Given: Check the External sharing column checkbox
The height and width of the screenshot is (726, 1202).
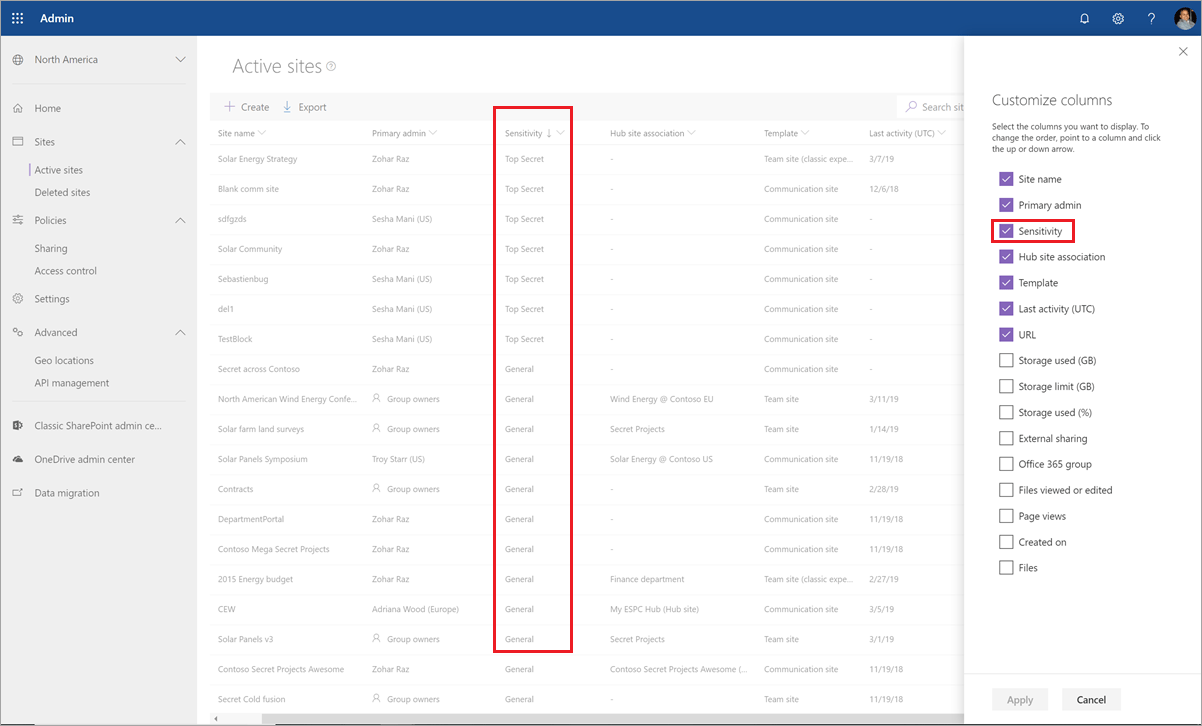Looking at the screenshot, I should (1006, 438).
